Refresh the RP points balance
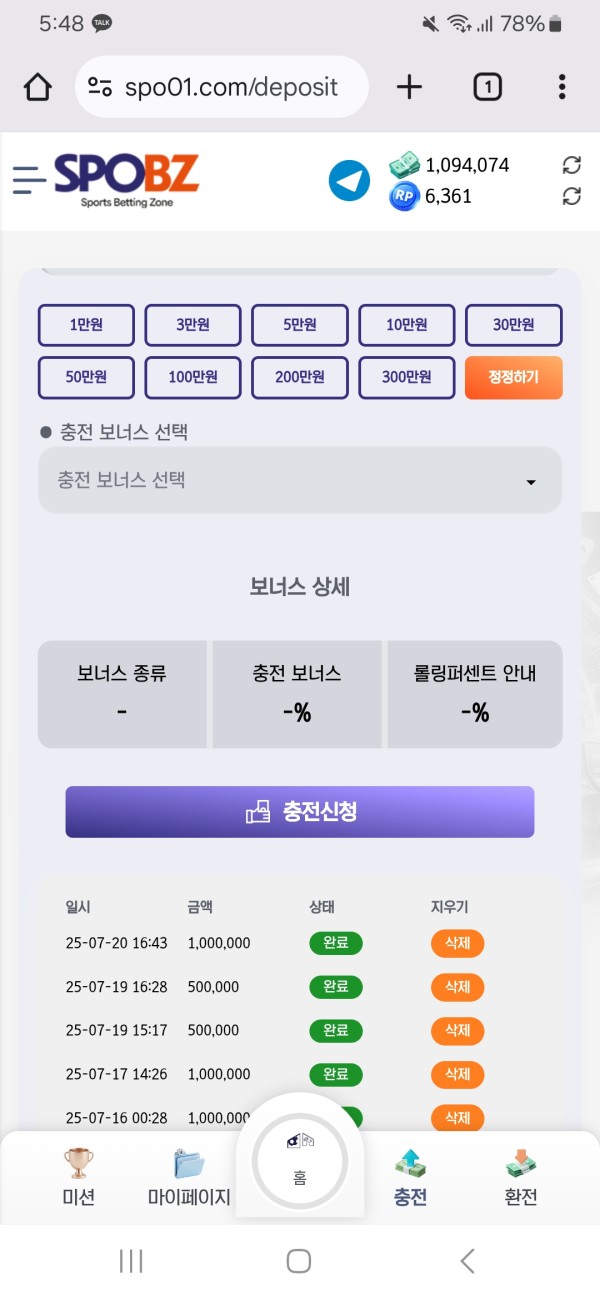This screenshot has height=1300, width=600. (572, 196)
